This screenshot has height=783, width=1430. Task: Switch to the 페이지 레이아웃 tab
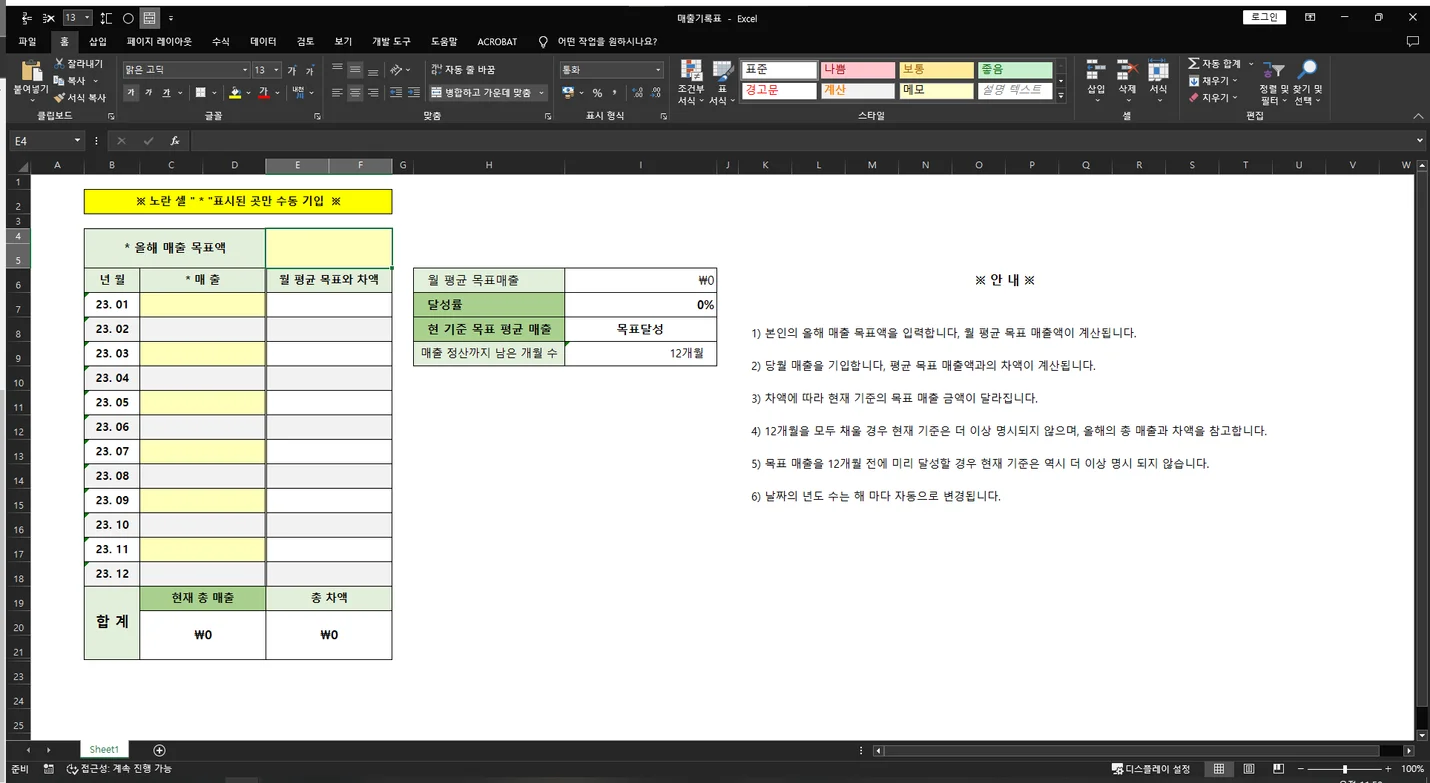tap(159, 42)
